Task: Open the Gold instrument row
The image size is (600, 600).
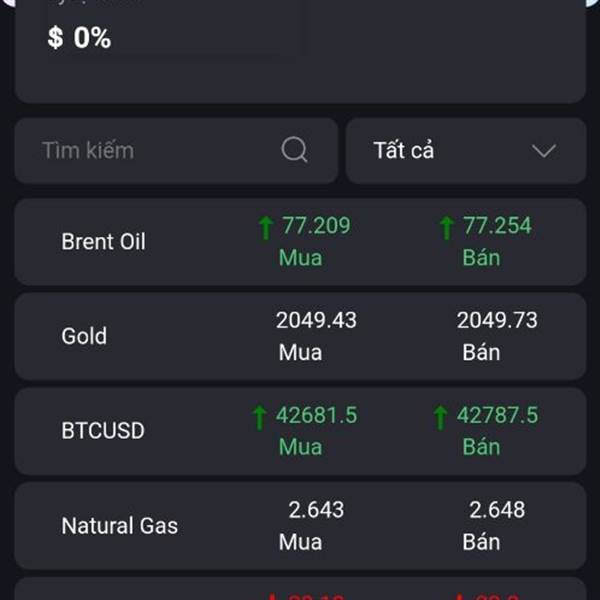Action: tap(300, 336)
